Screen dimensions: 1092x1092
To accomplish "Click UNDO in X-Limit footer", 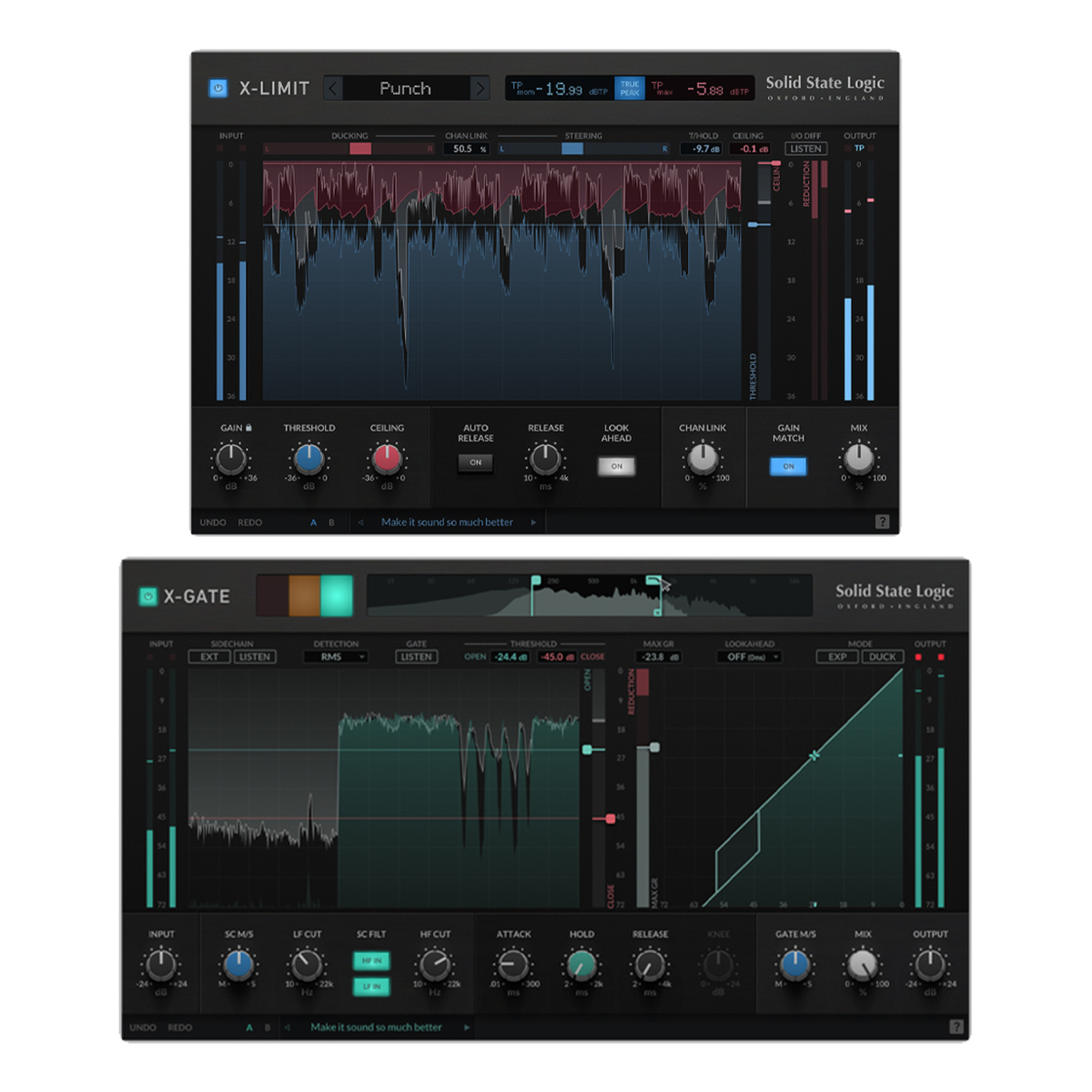I will pyautogui.click(x=213, y=522).
